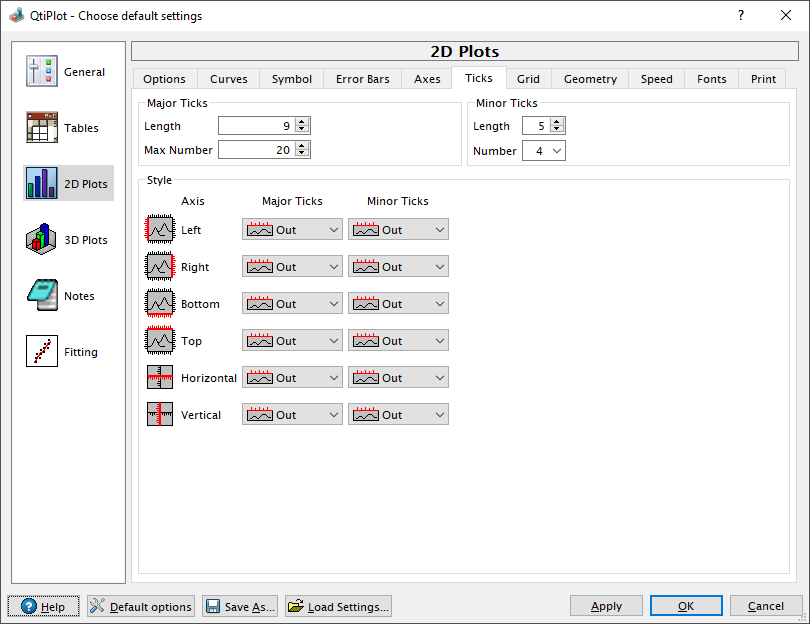Click the Load Settings button
810x624 pixels.
click(x=338, y=606)
